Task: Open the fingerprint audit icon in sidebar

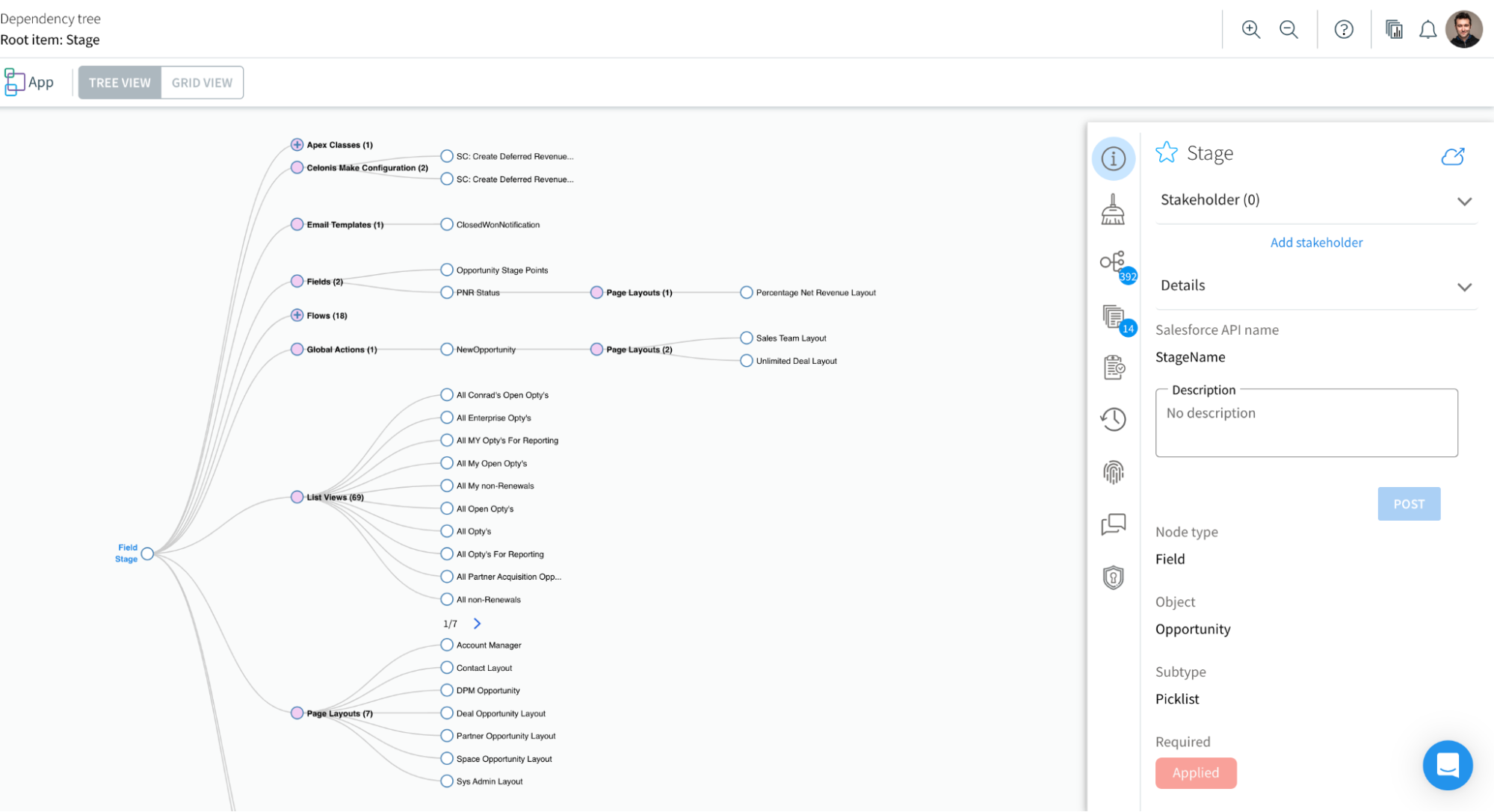Action: 1113,472
